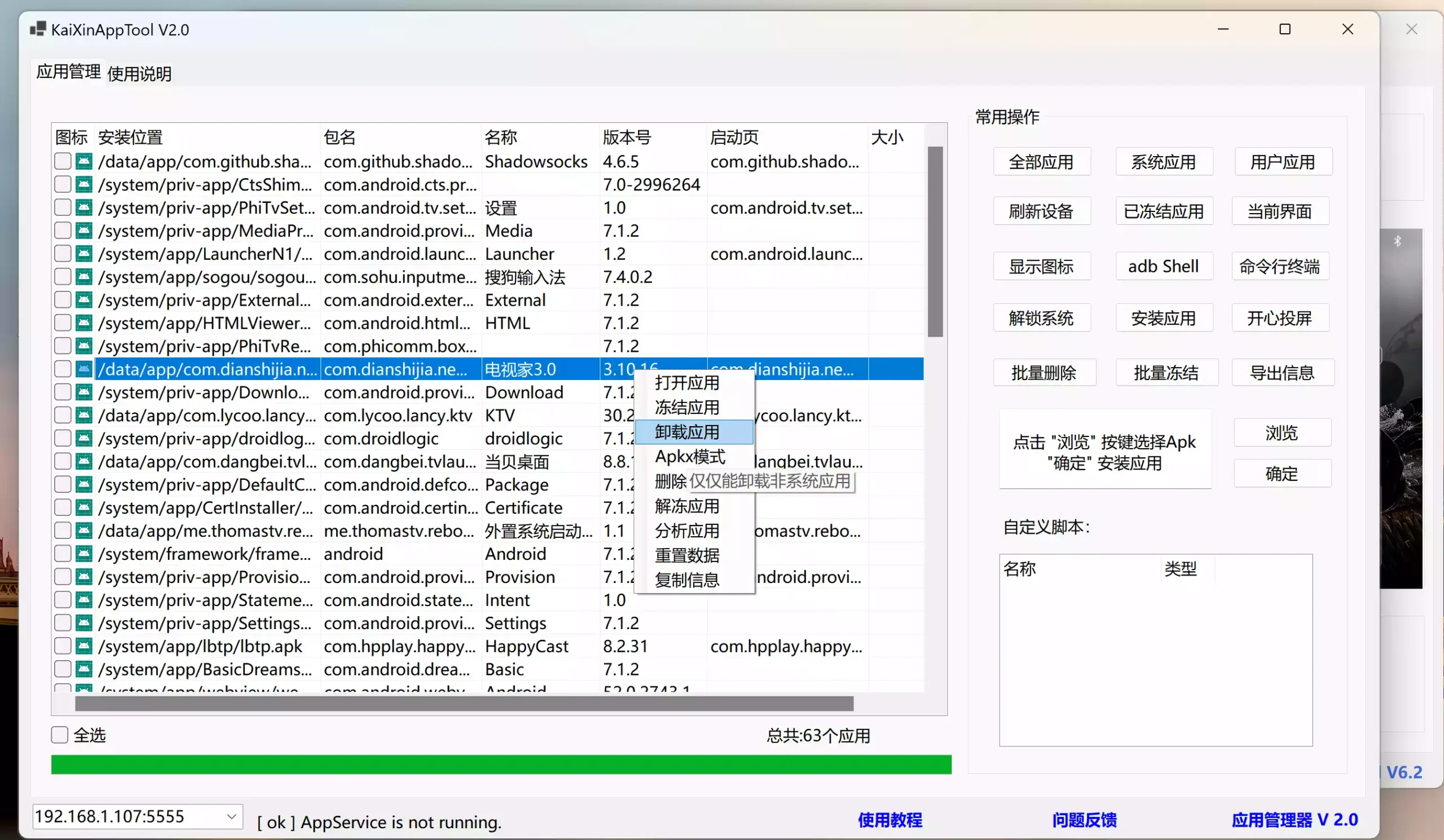1444x840 pixels.
Task: Click the HappyCast row app icon
Action: point(83,646)
